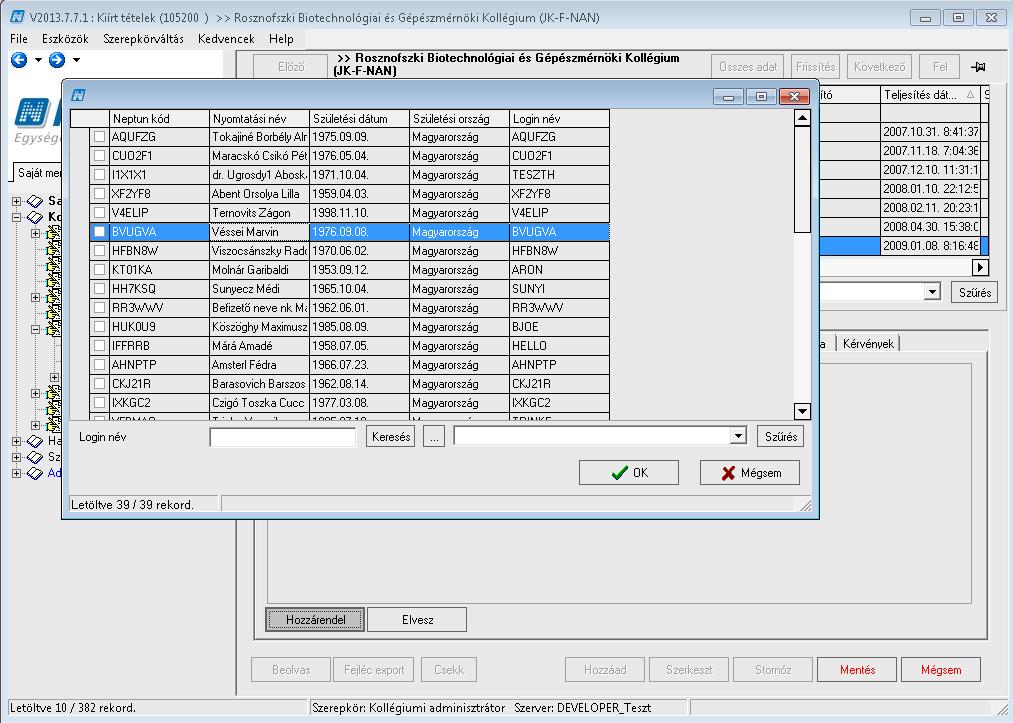Open the forward arrow history dropdown
Viewport: 1013px width, 723px height.
point(76,60)
